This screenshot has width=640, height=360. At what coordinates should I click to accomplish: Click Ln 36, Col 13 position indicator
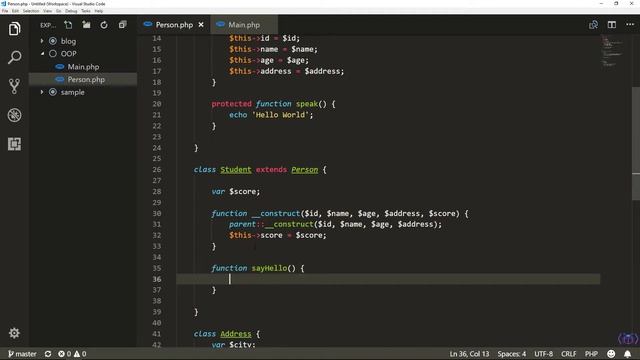click(x=469, y=354)
